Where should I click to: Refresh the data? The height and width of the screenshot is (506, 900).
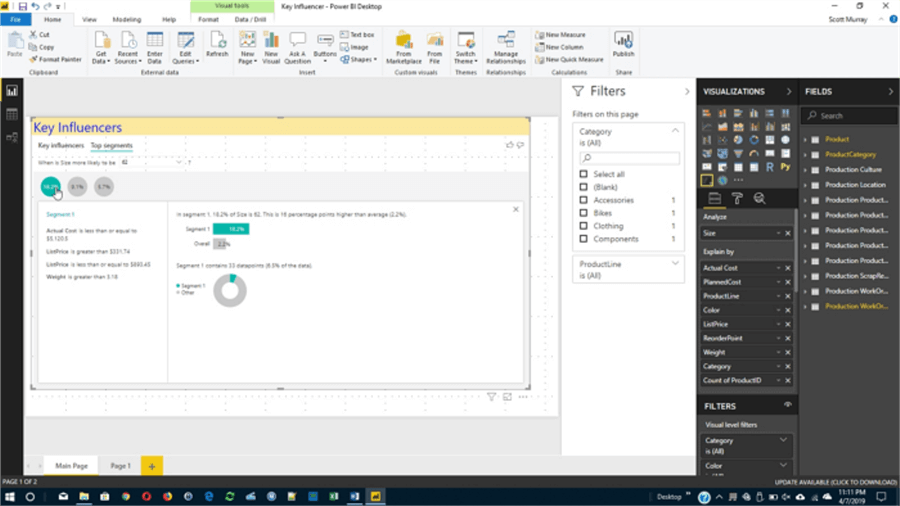(x=217, y=45)
